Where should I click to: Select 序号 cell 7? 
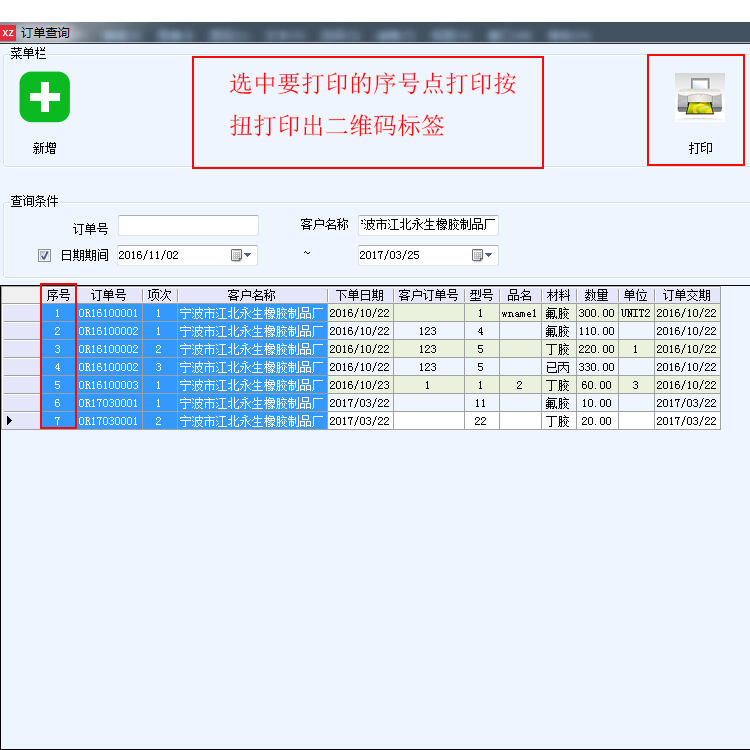point(58,421)
